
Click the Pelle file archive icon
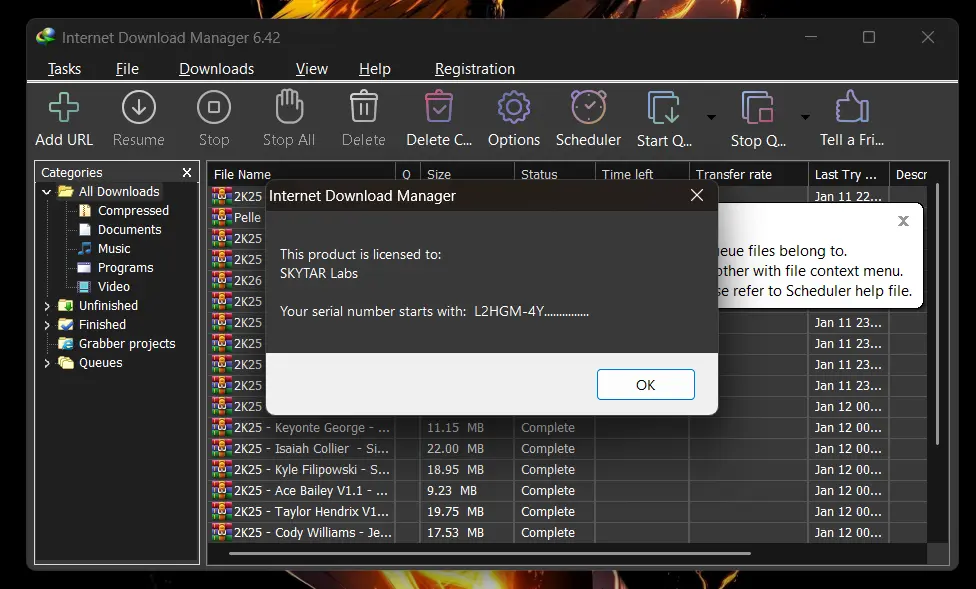pyautogui.click(x=222, y=217)
